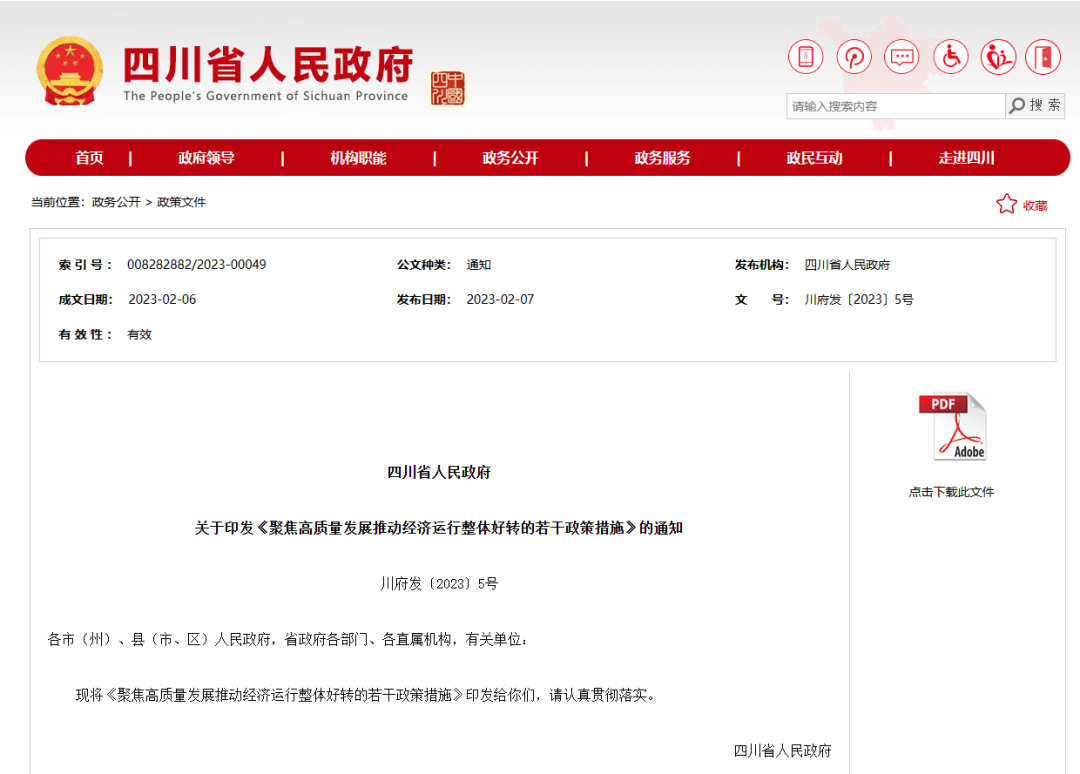The width and height of the screenshot is (1080, 774).
Task: Select the 政务公开 navigation menu
Action: click(510, 157)
